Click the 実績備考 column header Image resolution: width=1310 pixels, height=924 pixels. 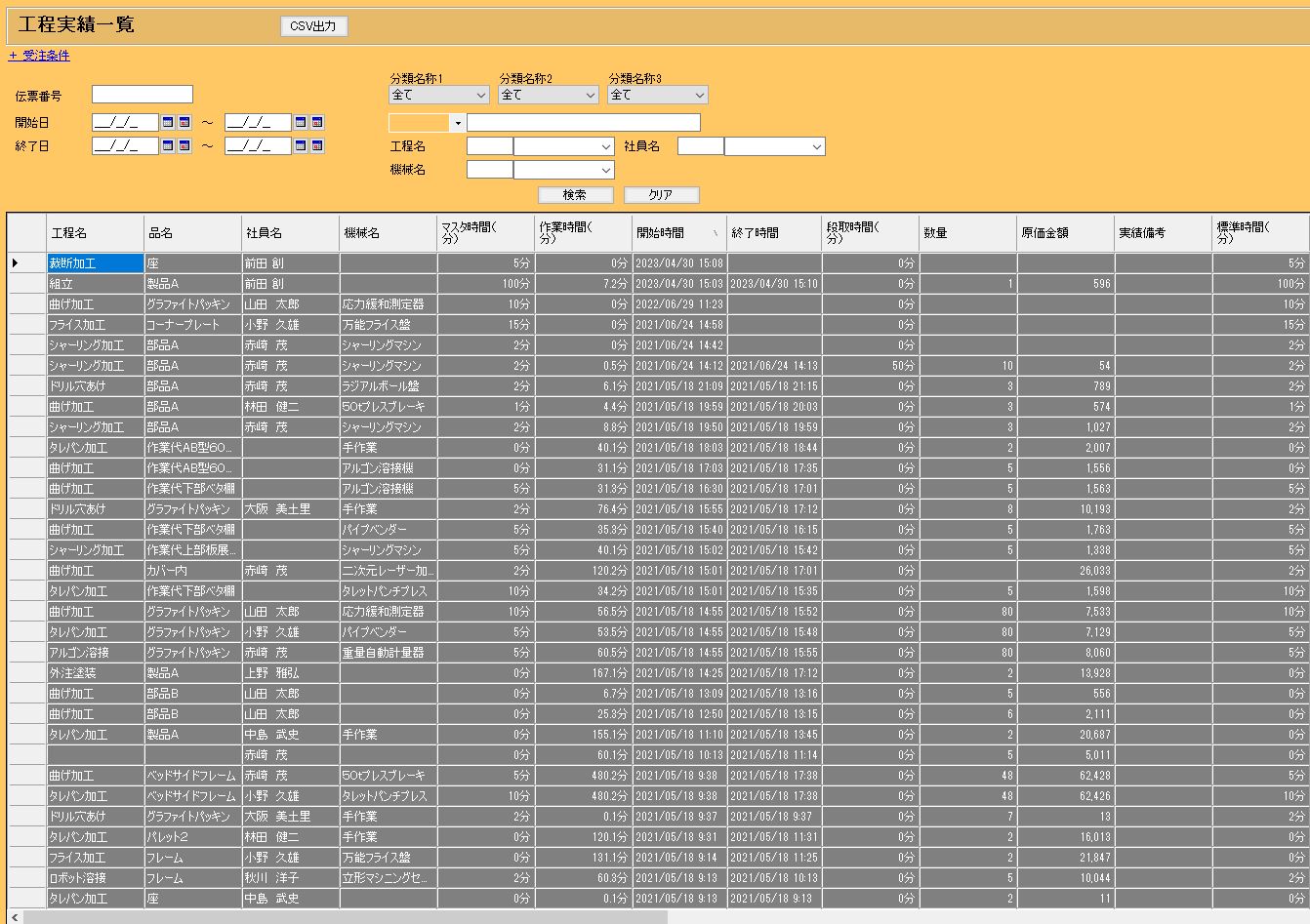1164,233
